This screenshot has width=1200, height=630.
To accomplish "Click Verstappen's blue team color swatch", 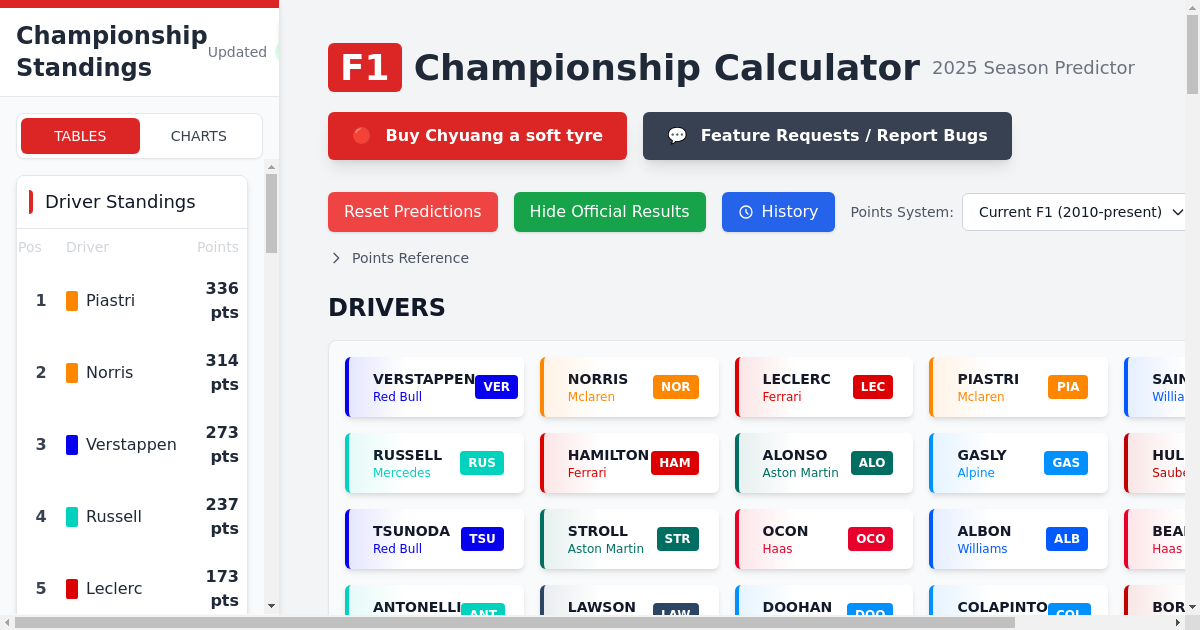I will point(72,445).
